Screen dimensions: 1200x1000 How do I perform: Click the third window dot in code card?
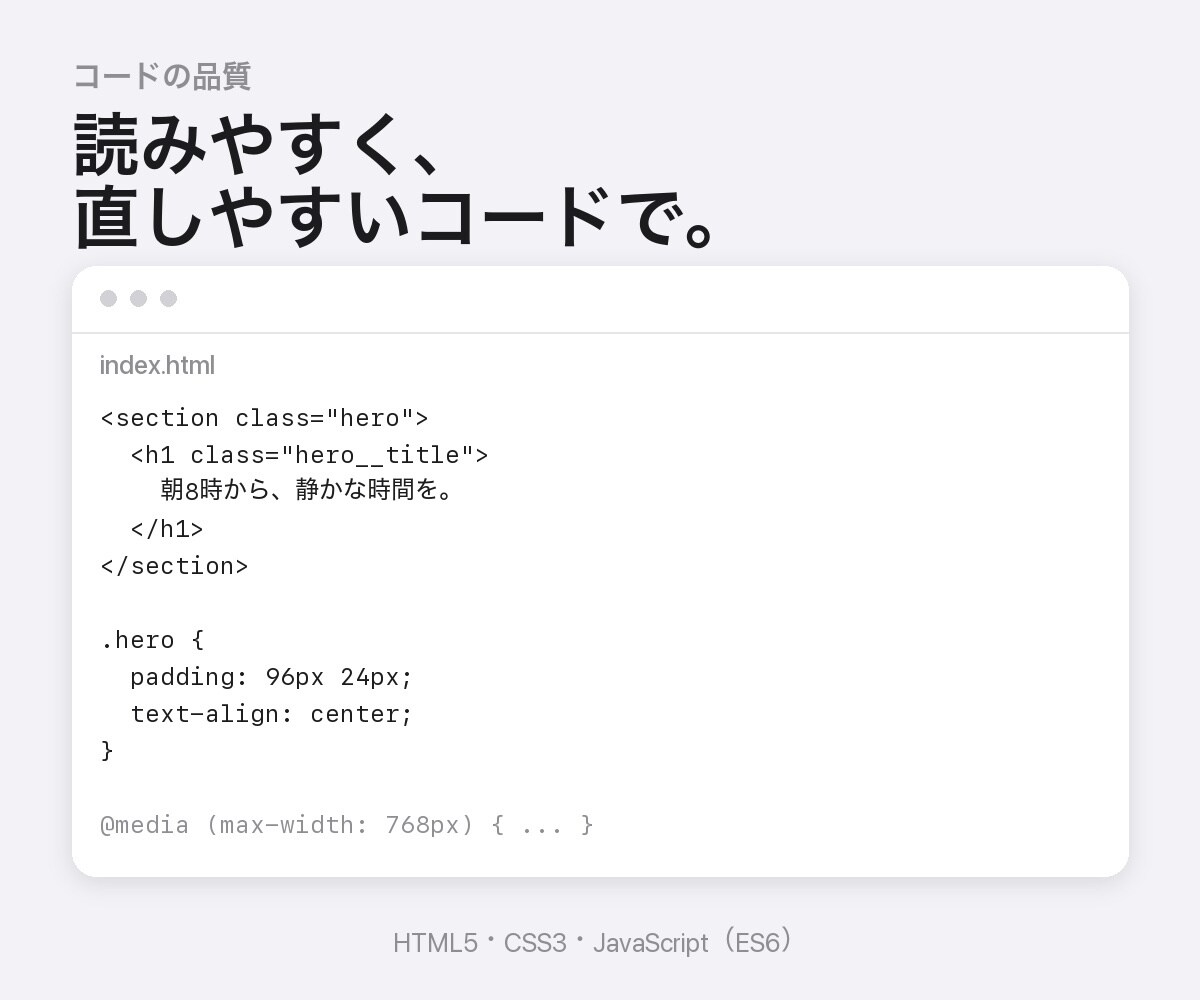[169, 299]
